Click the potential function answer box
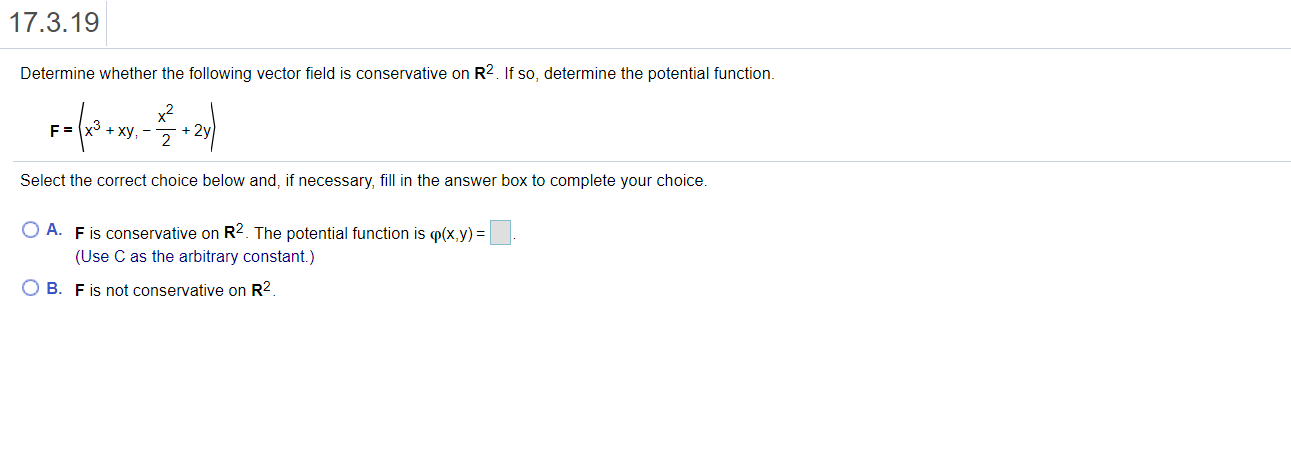The height and width of the screenshot is (451, 1291). click(x=500, y=233)
